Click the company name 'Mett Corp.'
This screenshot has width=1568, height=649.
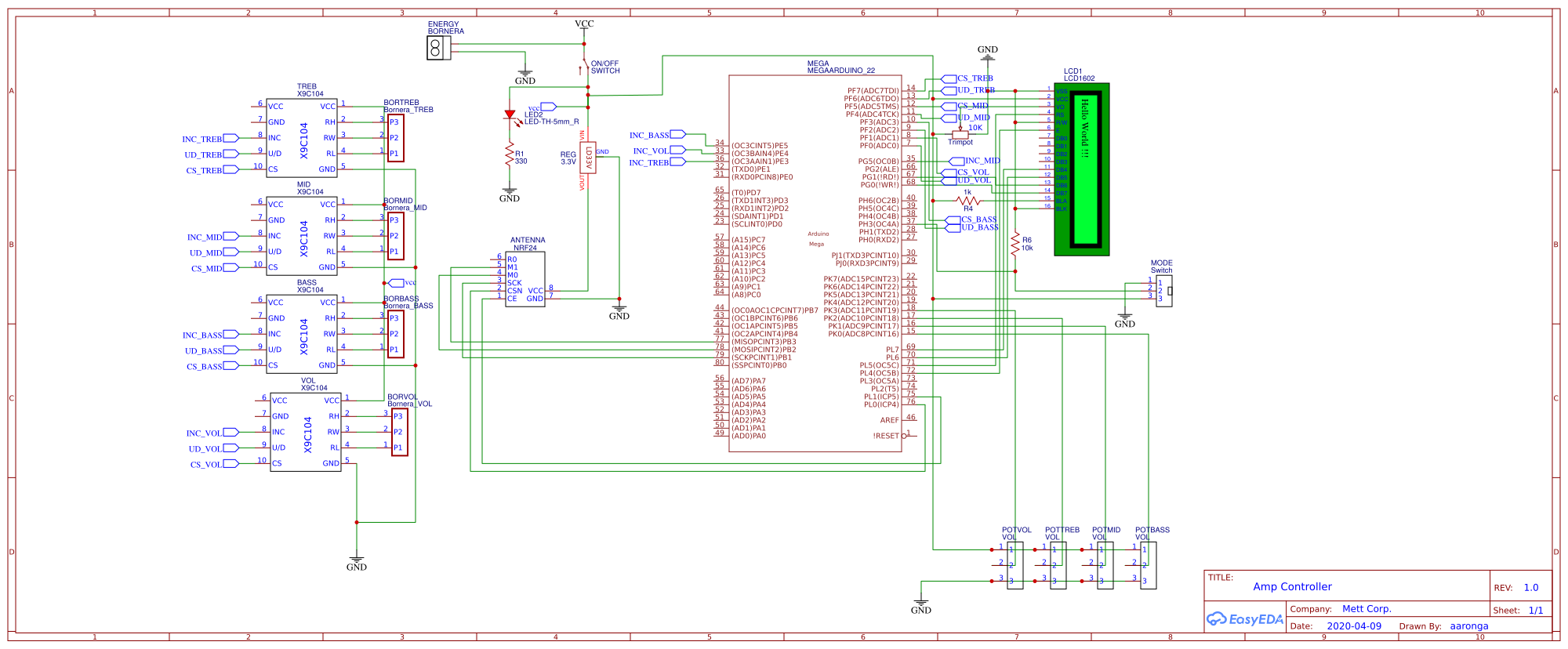(1367, 608)
